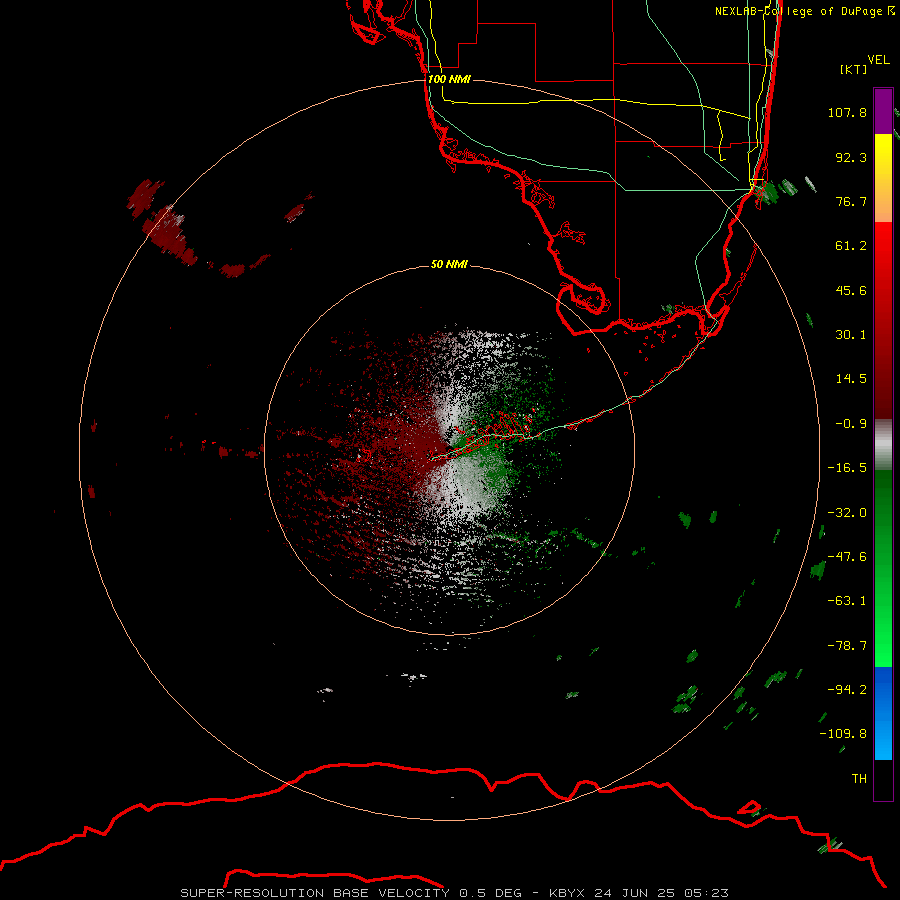The height and width of the screenshot is (900, 900).
Task: Select the -47.6 legend value
Action: [x=847, y=557]
